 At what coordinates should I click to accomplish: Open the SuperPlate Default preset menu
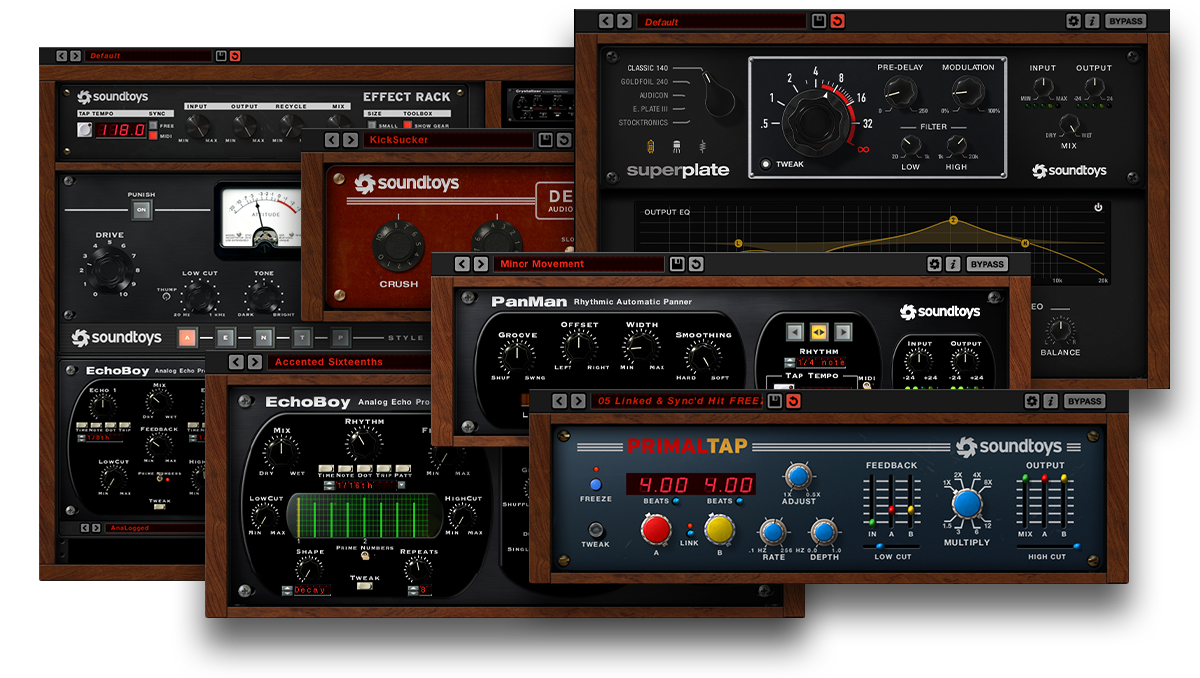click(x=722, y=21)
